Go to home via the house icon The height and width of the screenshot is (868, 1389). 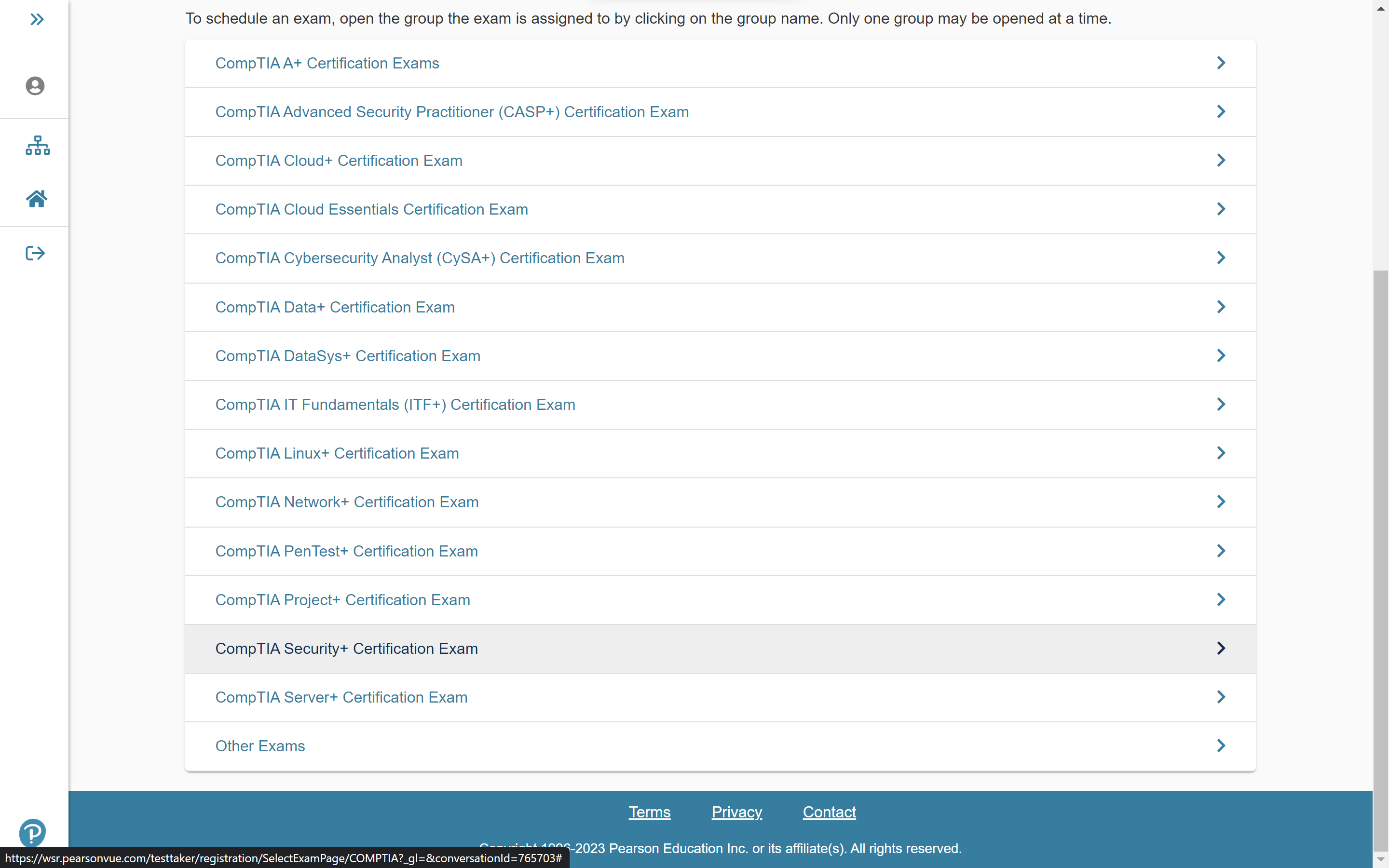point(36,199)
